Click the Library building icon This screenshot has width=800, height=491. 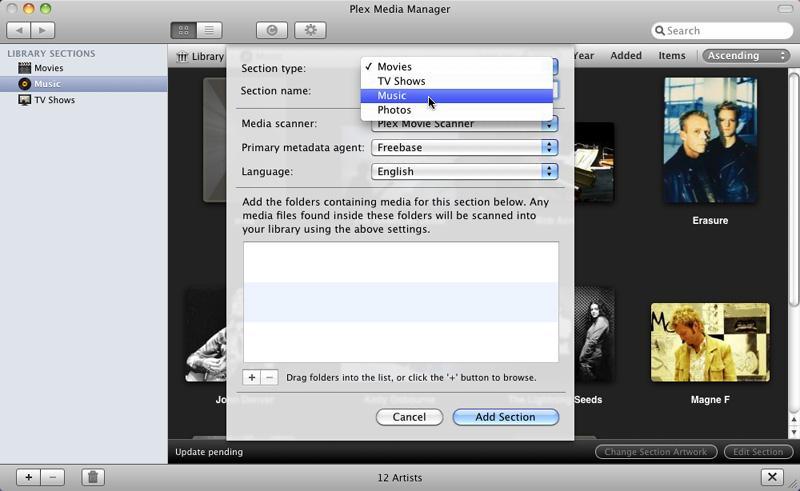pyautogui.click(x=182, y=57)
